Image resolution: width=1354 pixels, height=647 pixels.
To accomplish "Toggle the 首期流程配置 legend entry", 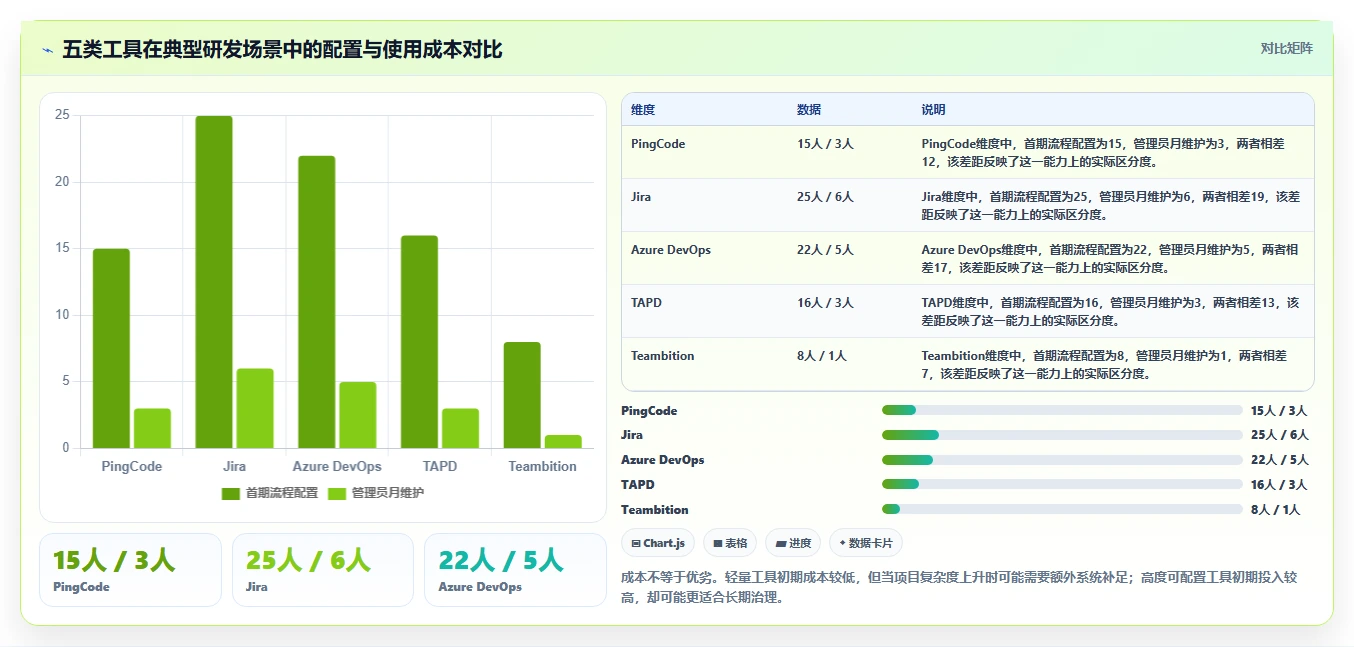I will (270, 493).
